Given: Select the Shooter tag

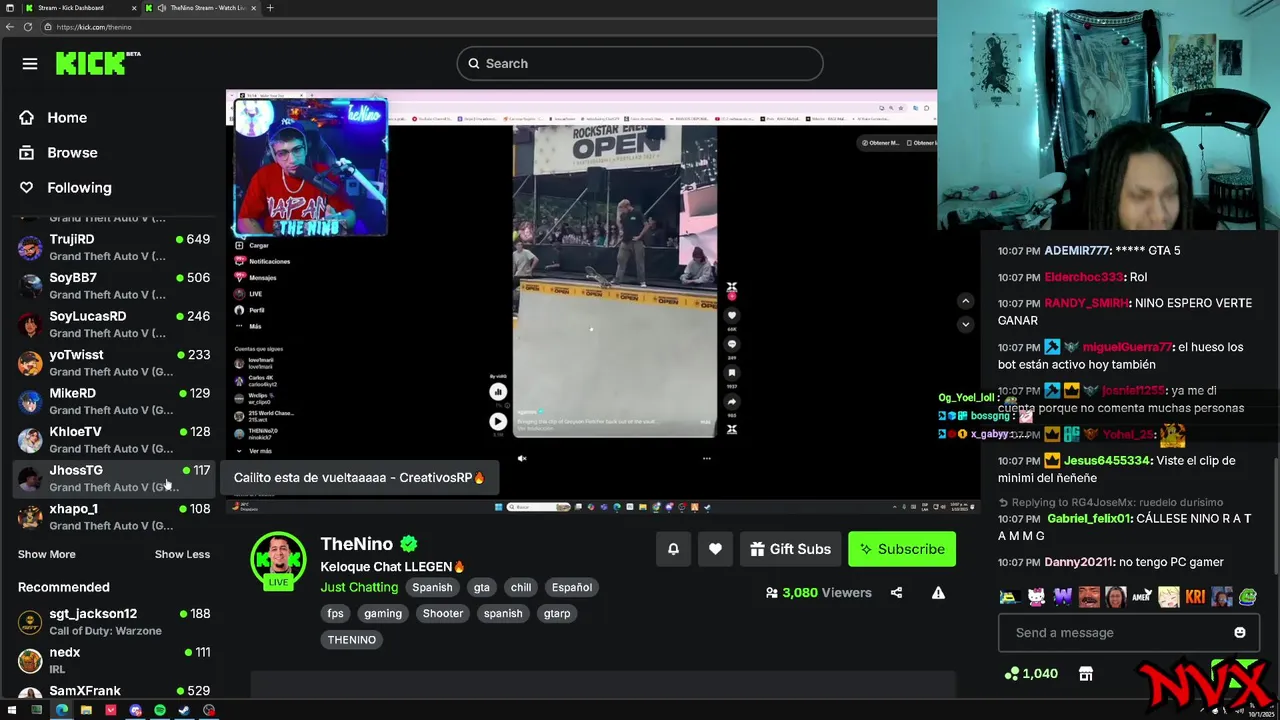Looking at the screenshot, I should [x=443, y=613].
